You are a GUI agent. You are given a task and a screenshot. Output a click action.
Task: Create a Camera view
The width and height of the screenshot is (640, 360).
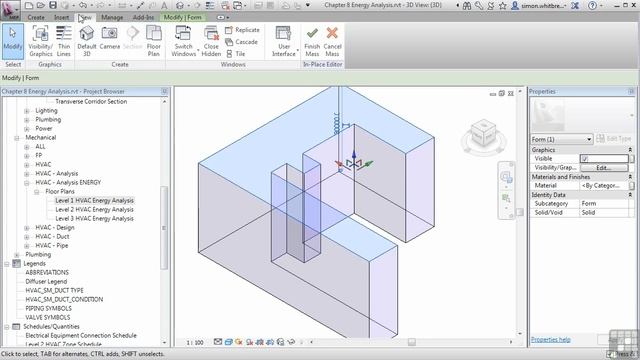pos(109,39)
